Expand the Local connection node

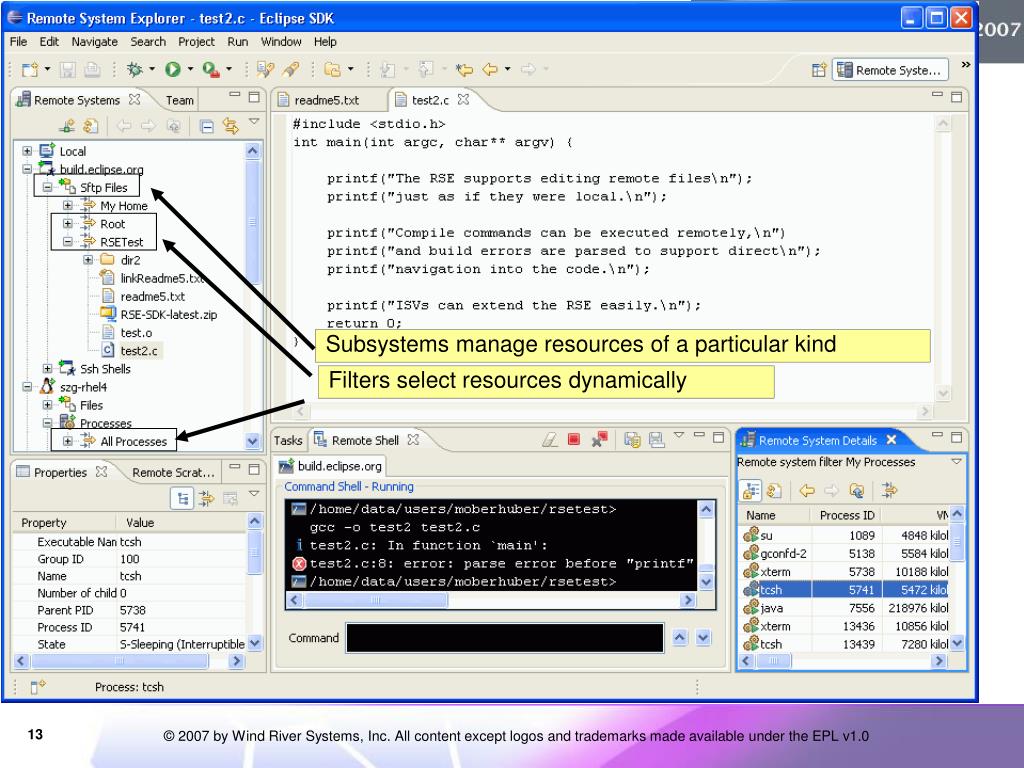(27, 151)
